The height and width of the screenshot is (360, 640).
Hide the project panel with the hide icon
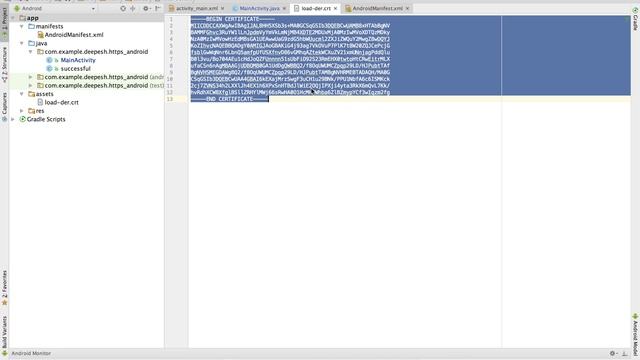(158, 8)
